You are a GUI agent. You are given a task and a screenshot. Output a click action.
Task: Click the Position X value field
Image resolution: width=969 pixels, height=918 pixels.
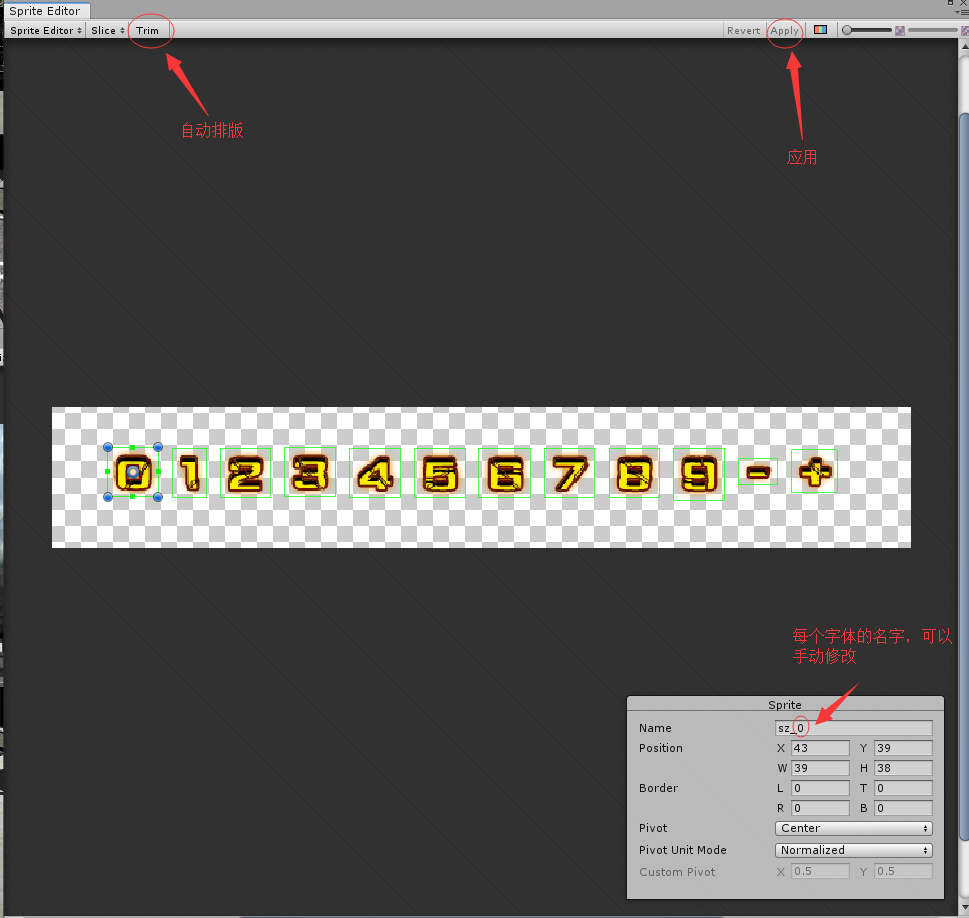tap(820, 748)
